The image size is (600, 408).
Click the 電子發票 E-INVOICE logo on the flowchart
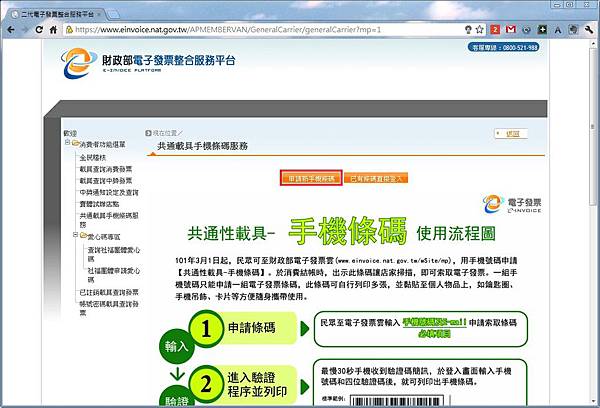point(512,204)
